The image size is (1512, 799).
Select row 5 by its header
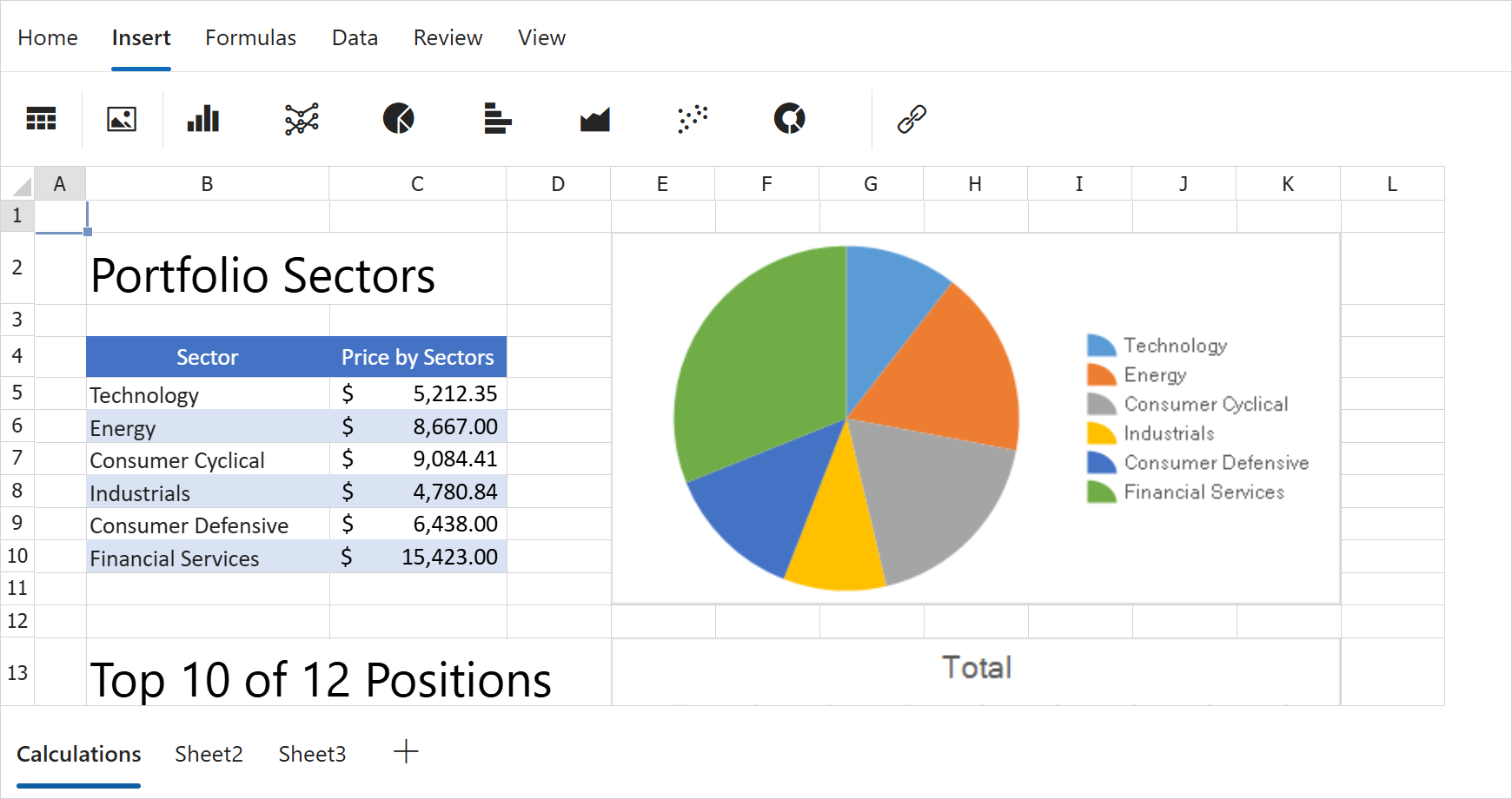17,392
